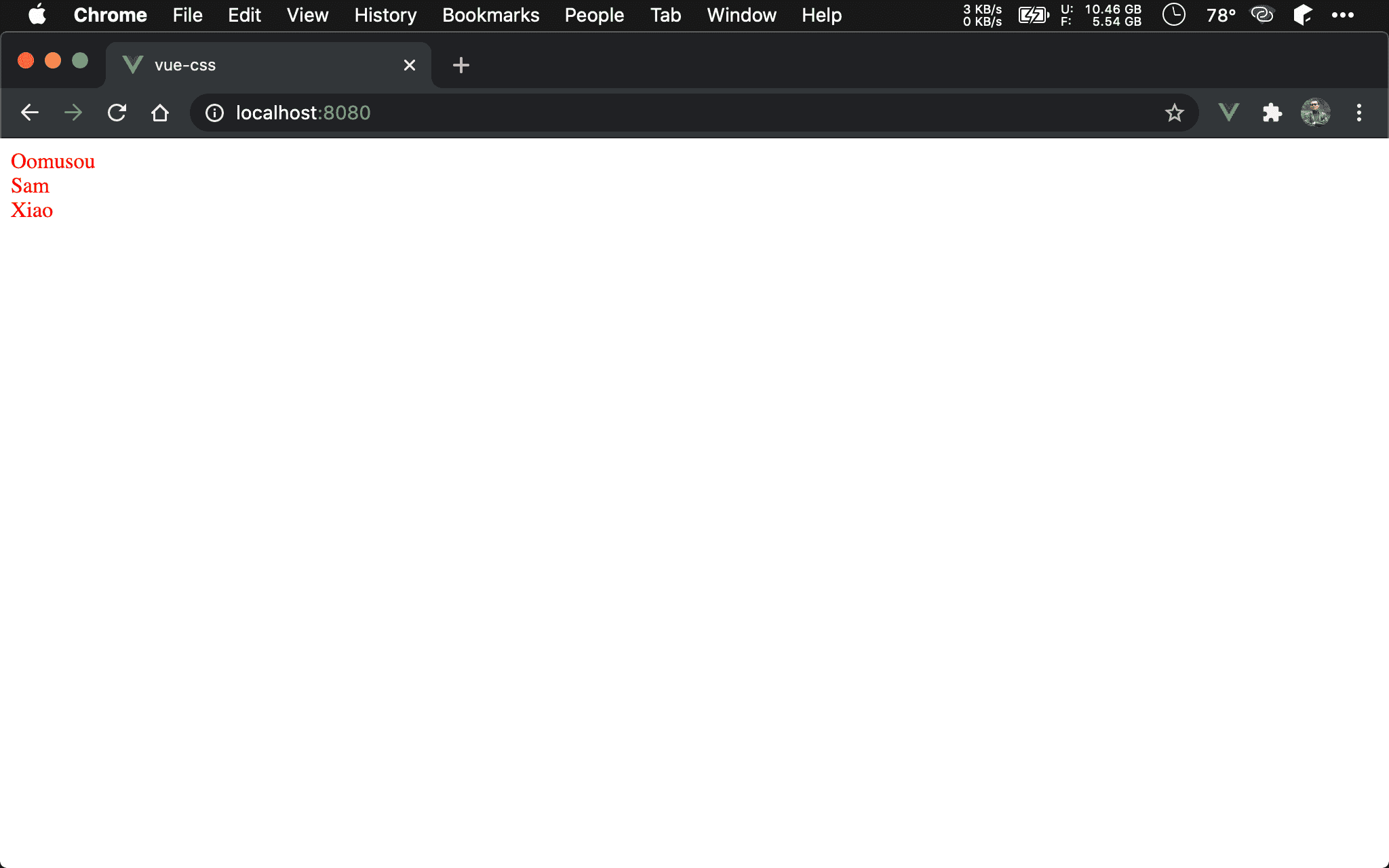The image size is (1389, 868).
Task: Open the Bookmarks menu
Action: [x=490, y=15]
